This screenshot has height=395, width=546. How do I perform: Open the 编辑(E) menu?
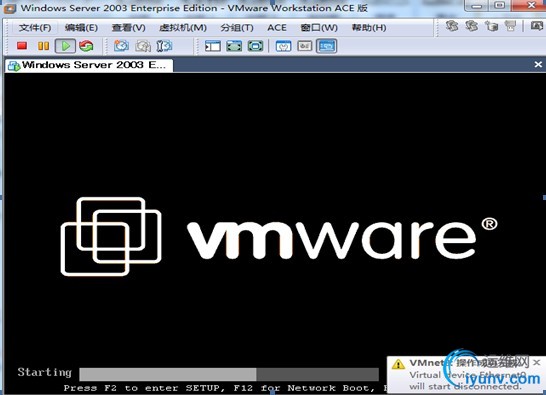coord(81,28)
